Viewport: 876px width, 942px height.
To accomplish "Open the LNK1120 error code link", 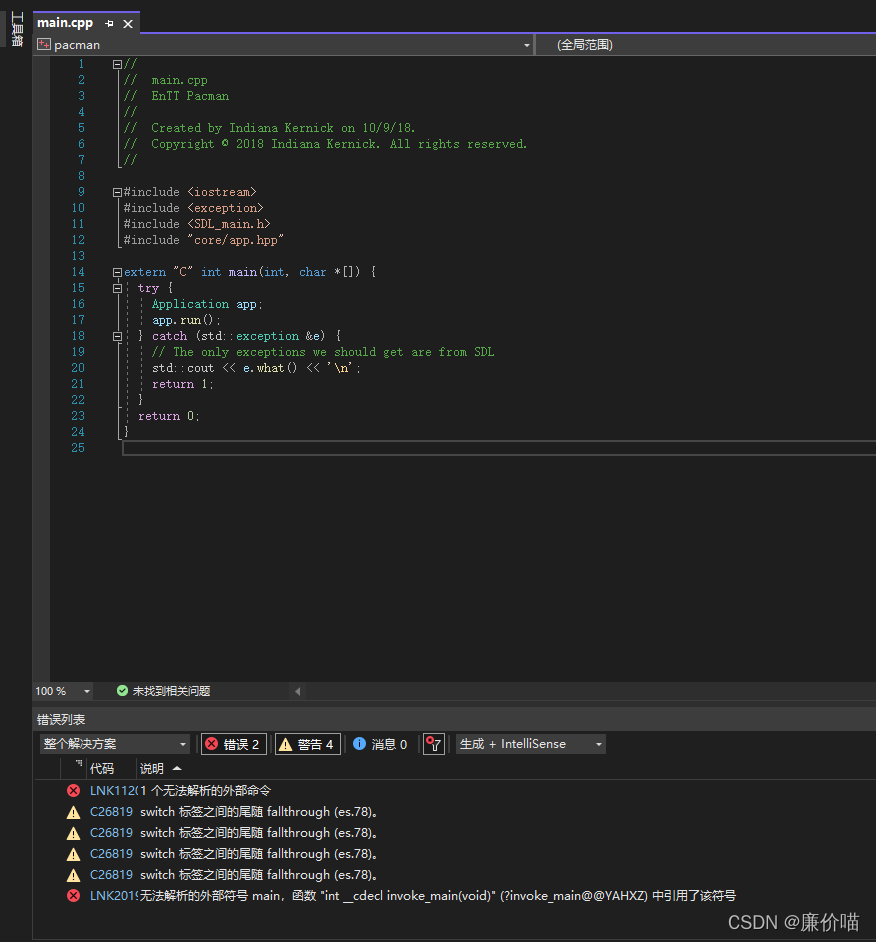I will coord(114,791).
